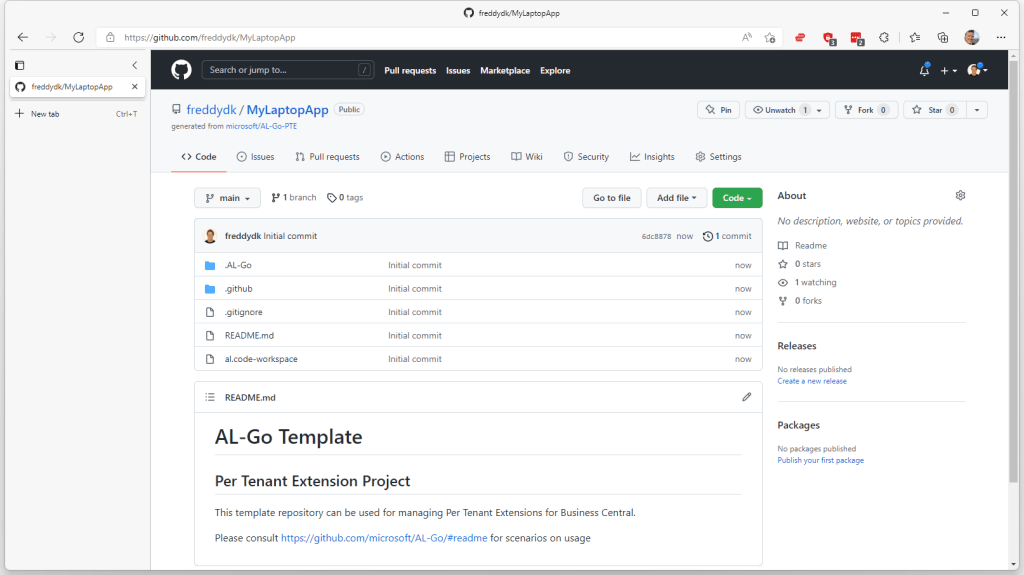This screenshot has height=575, width=1024.
Task: Open commit 6dc8878 hash link
Action: pos(656,237)
